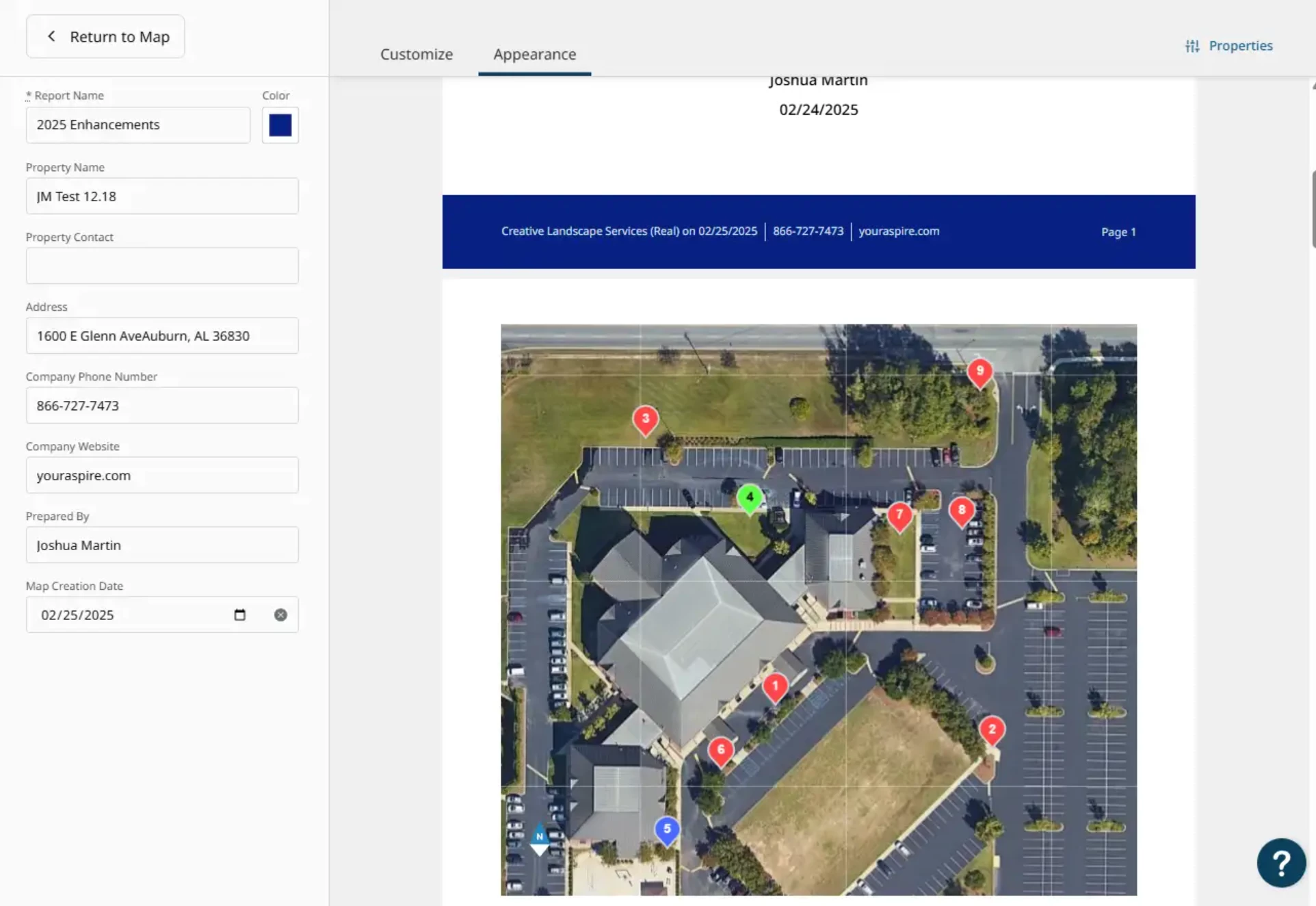Click red map marker number 2

(992, 729)
